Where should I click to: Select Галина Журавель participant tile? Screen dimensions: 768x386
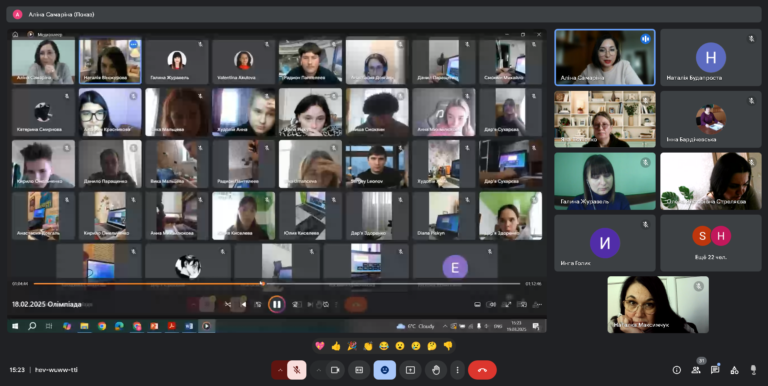[605, 181]
